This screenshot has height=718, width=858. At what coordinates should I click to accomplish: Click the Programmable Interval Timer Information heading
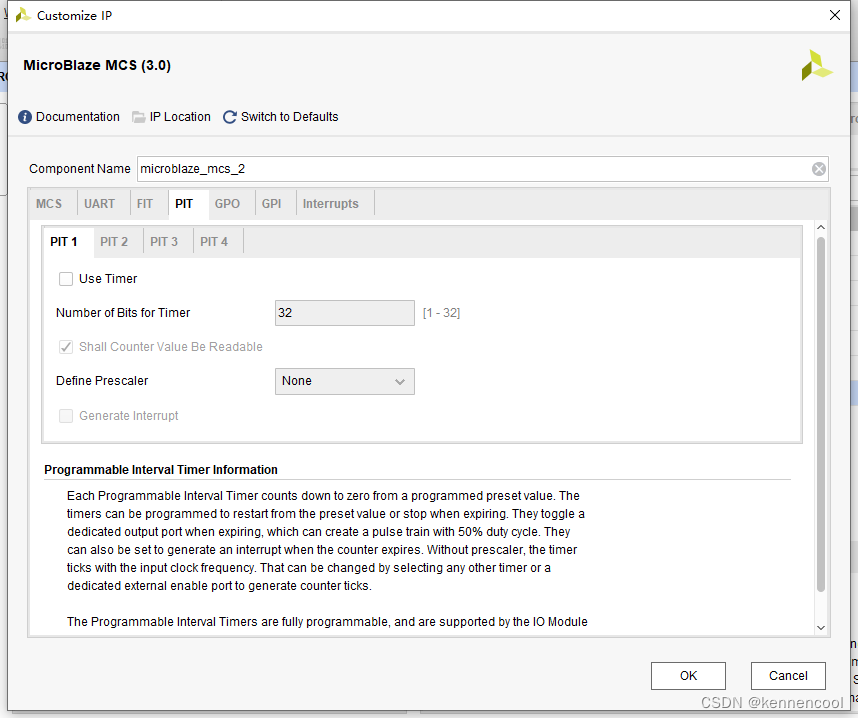[x=161, y=470]
